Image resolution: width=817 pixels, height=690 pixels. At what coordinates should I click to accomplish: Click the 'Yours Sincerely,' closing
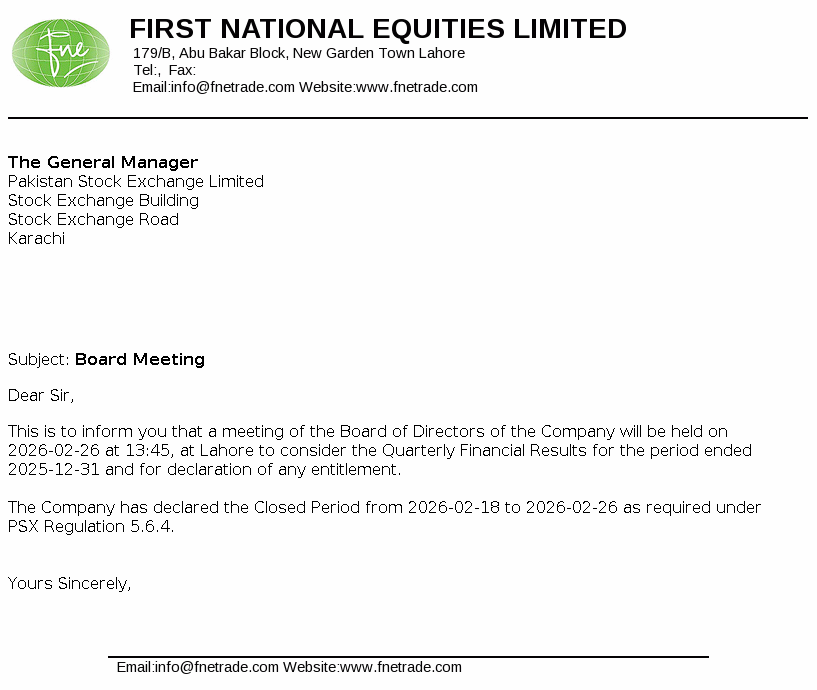70,583
